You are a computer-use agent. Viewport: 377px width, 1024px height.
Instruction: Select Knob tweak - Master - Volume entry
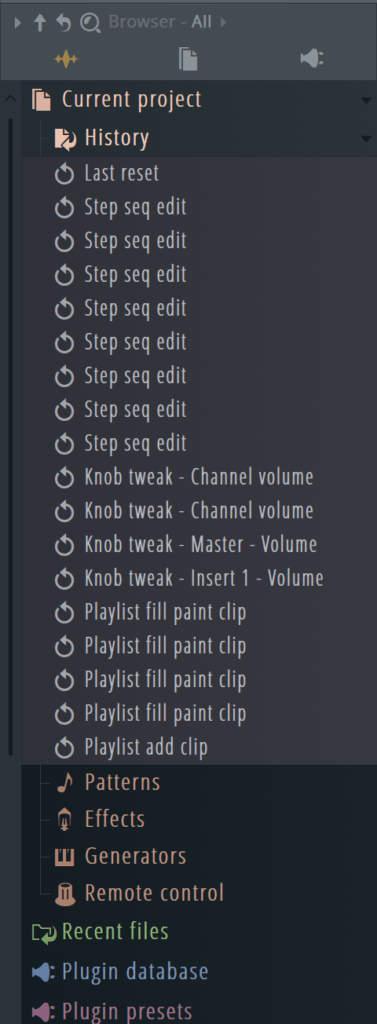click(x=199, y=545)
